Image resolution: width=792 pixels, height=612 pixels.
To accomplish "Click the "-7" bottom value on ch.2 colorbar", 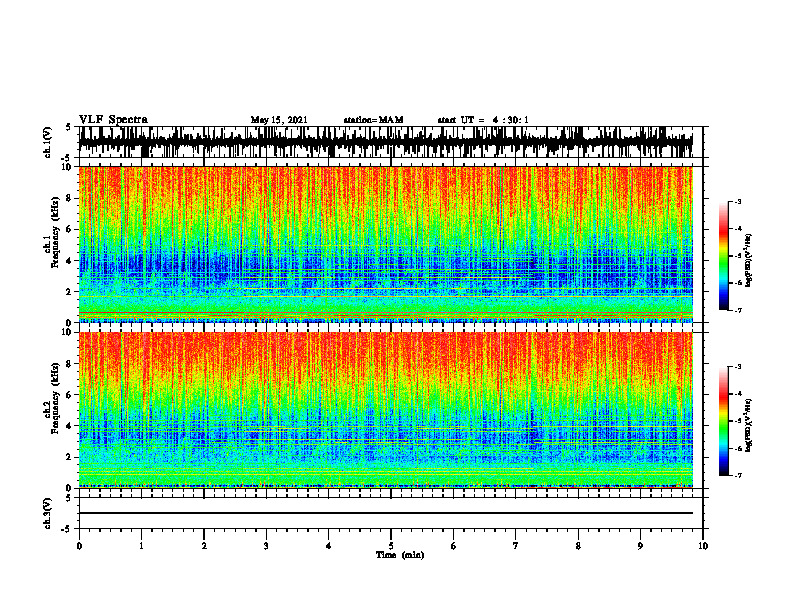I will click(x=738, y=475).
